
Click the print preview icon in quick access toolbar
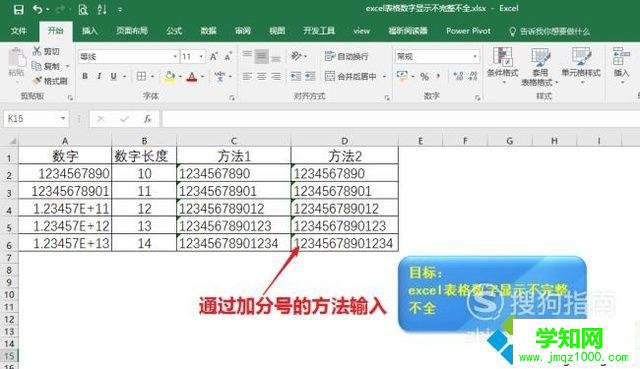83,9
